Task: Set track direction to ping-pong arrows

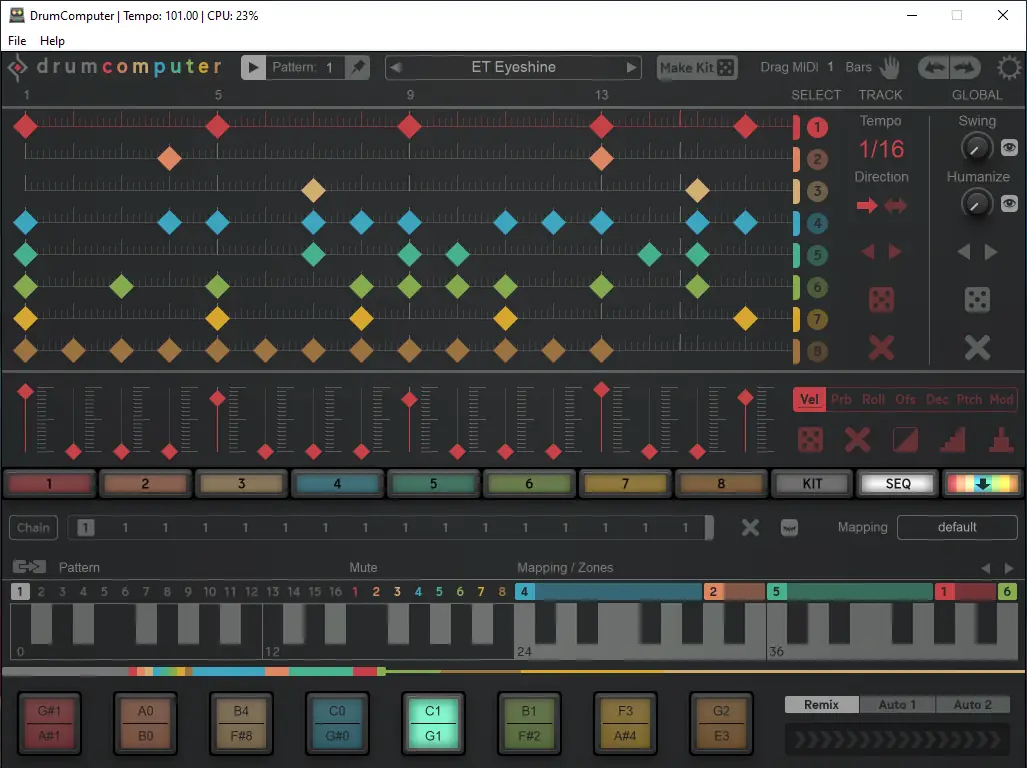Action: click(895, 206)
